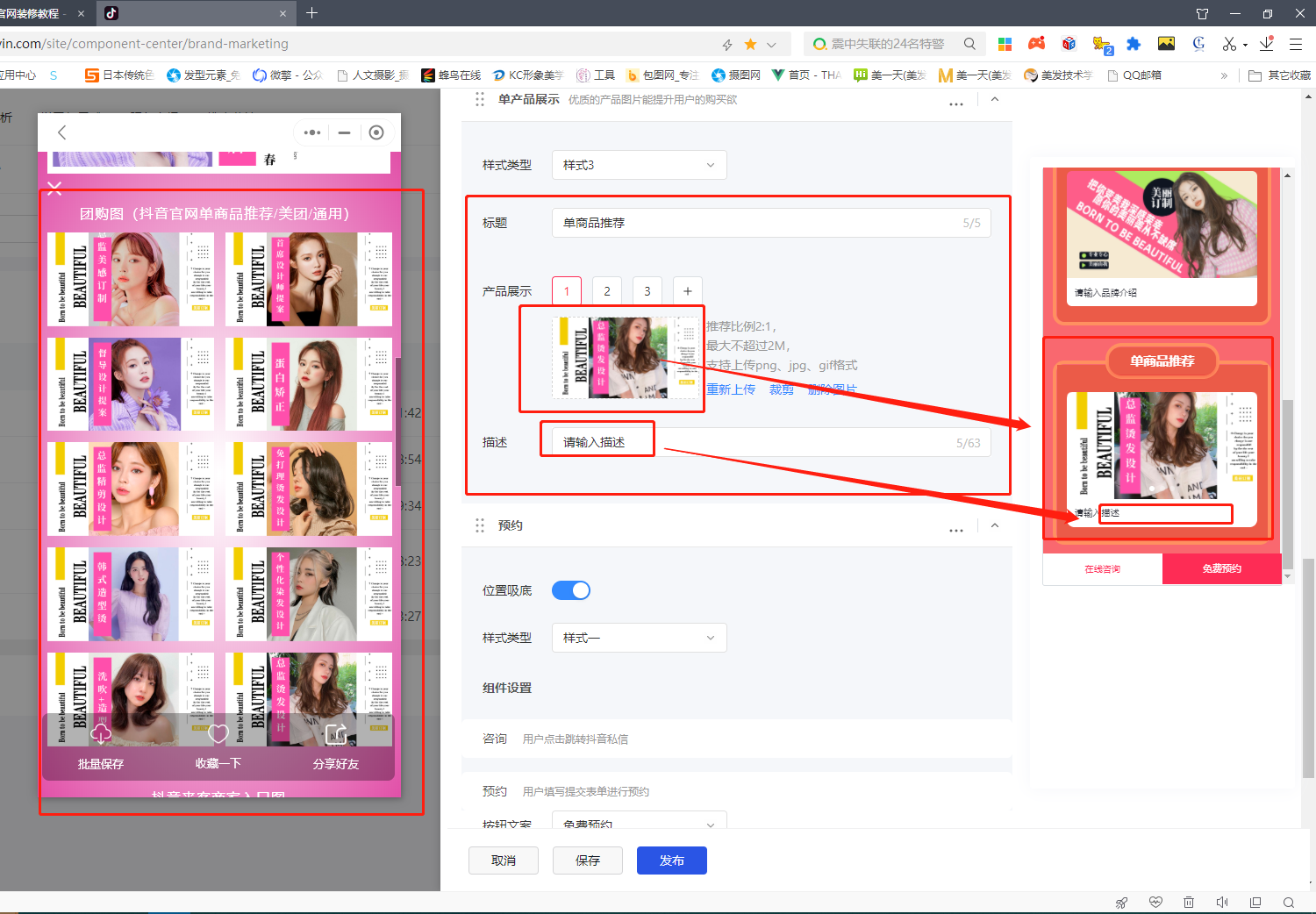Screen dimensions: 1316x914
Task: Open the 蜂鸟在线 bookmark
Action: pyautogui.click(x=452, y=75)
